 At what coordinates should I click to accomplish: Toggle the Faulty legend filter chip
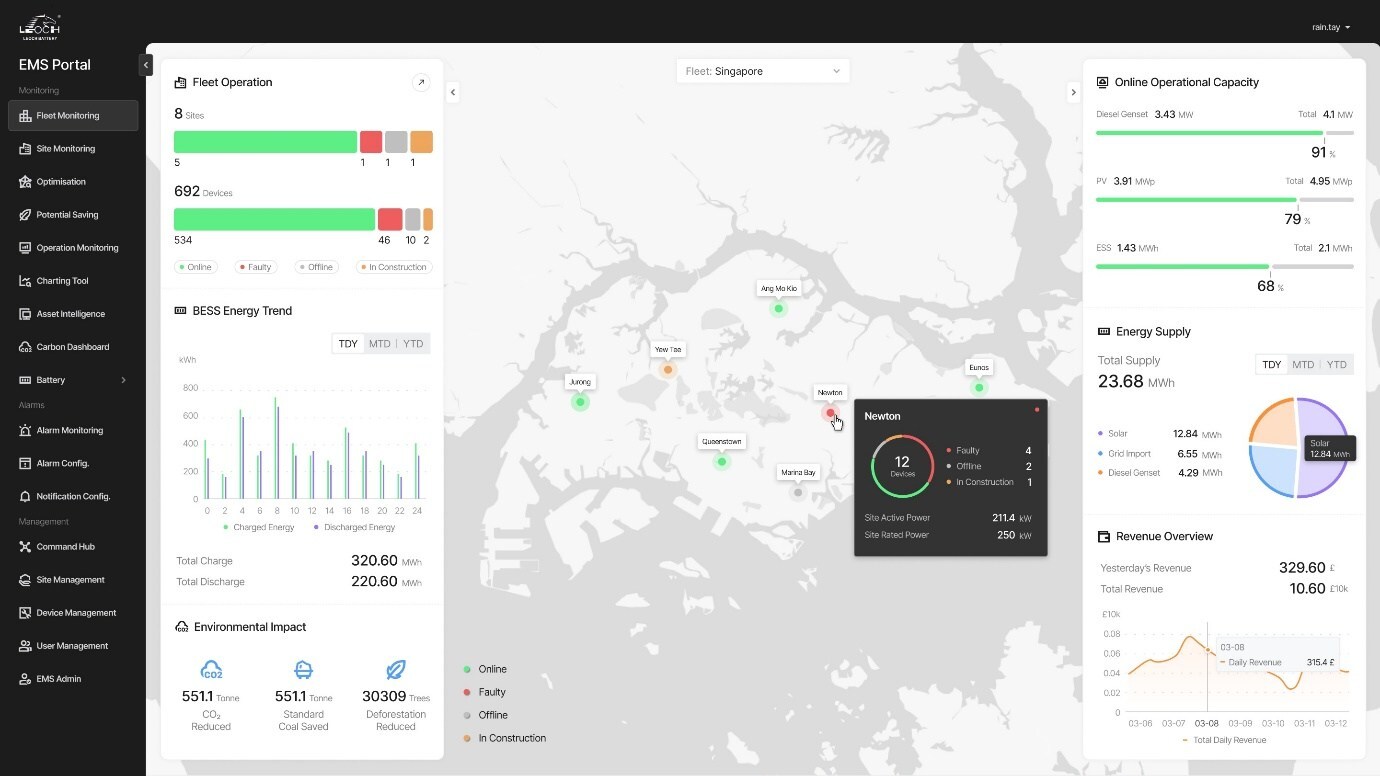(256, 267)
